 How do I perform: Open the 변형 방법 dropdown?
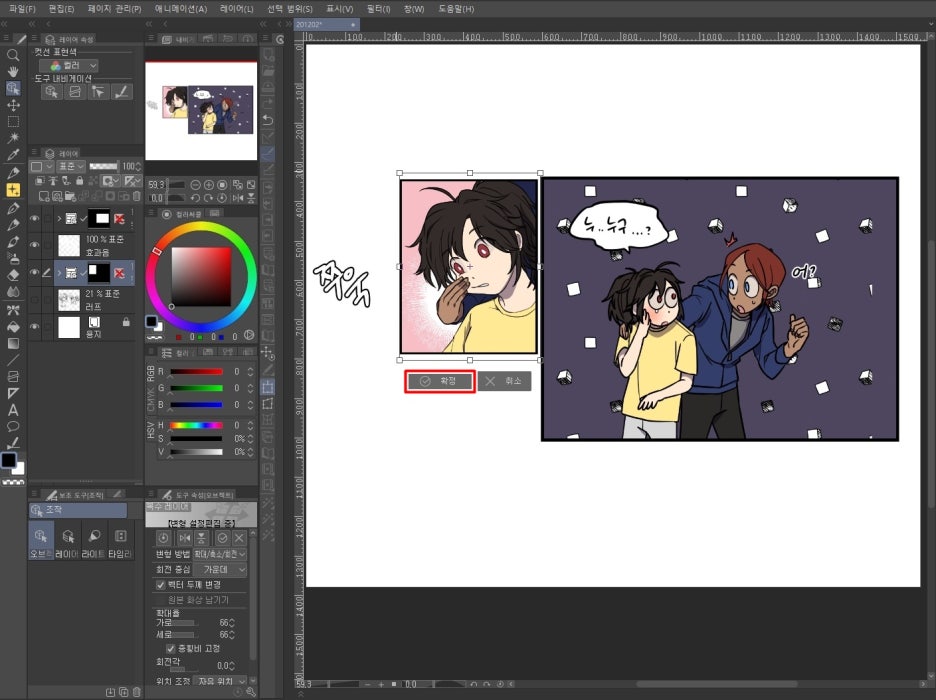point(220,556)
